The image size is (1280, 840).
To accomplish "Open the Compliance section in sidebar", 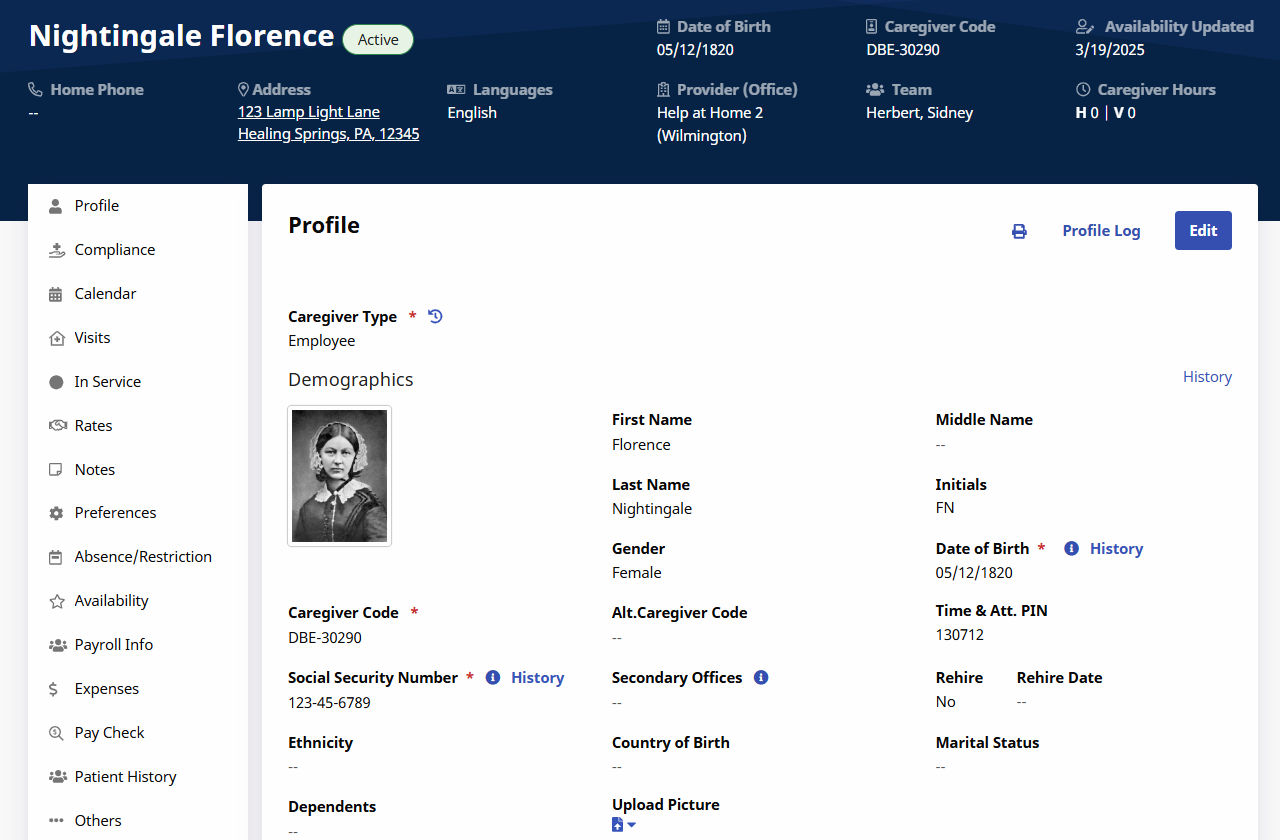I will pyautogui.click(x=114, y=250).
